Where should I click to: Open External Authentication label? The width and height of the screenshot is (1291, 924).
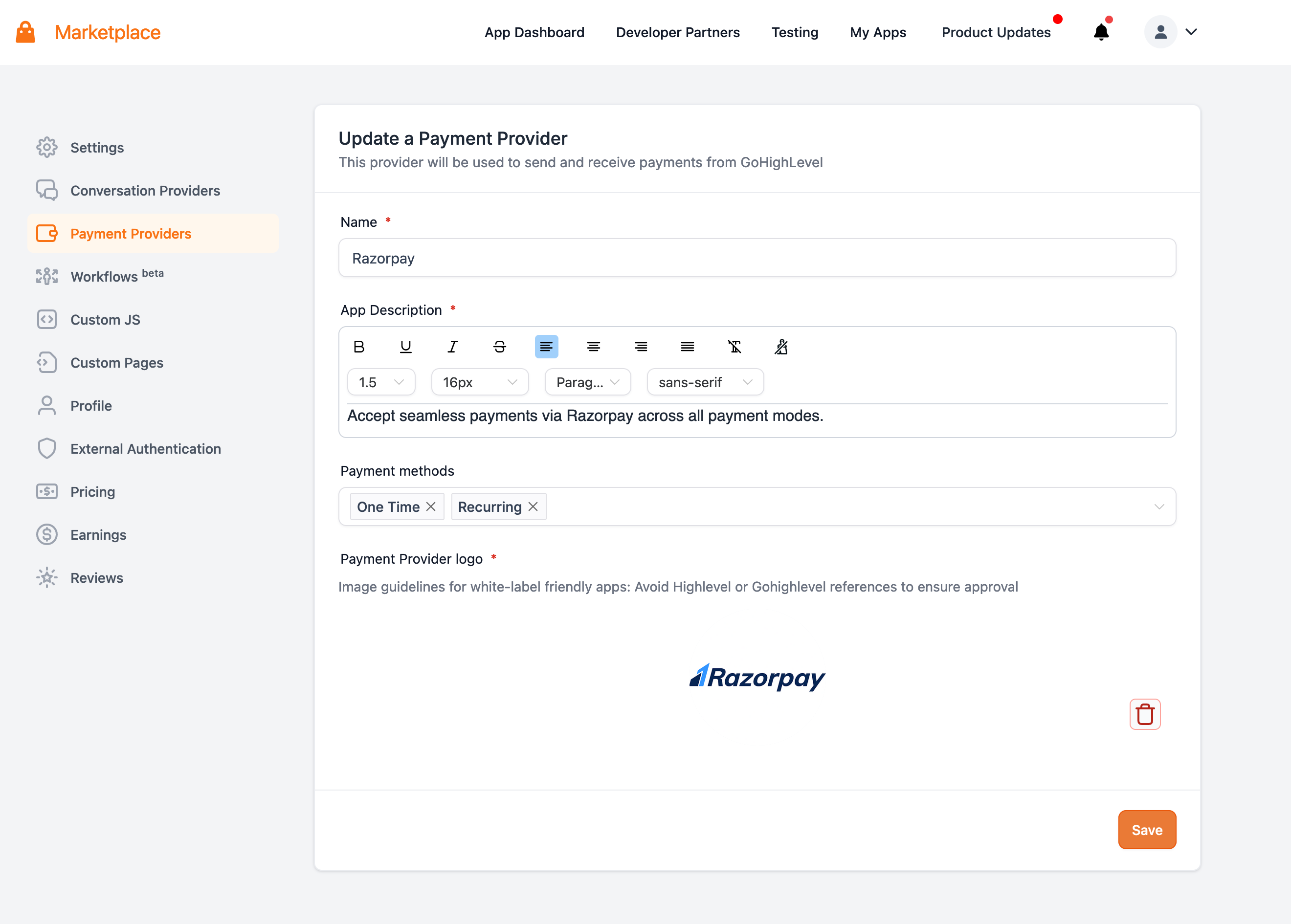click(146, 448)
